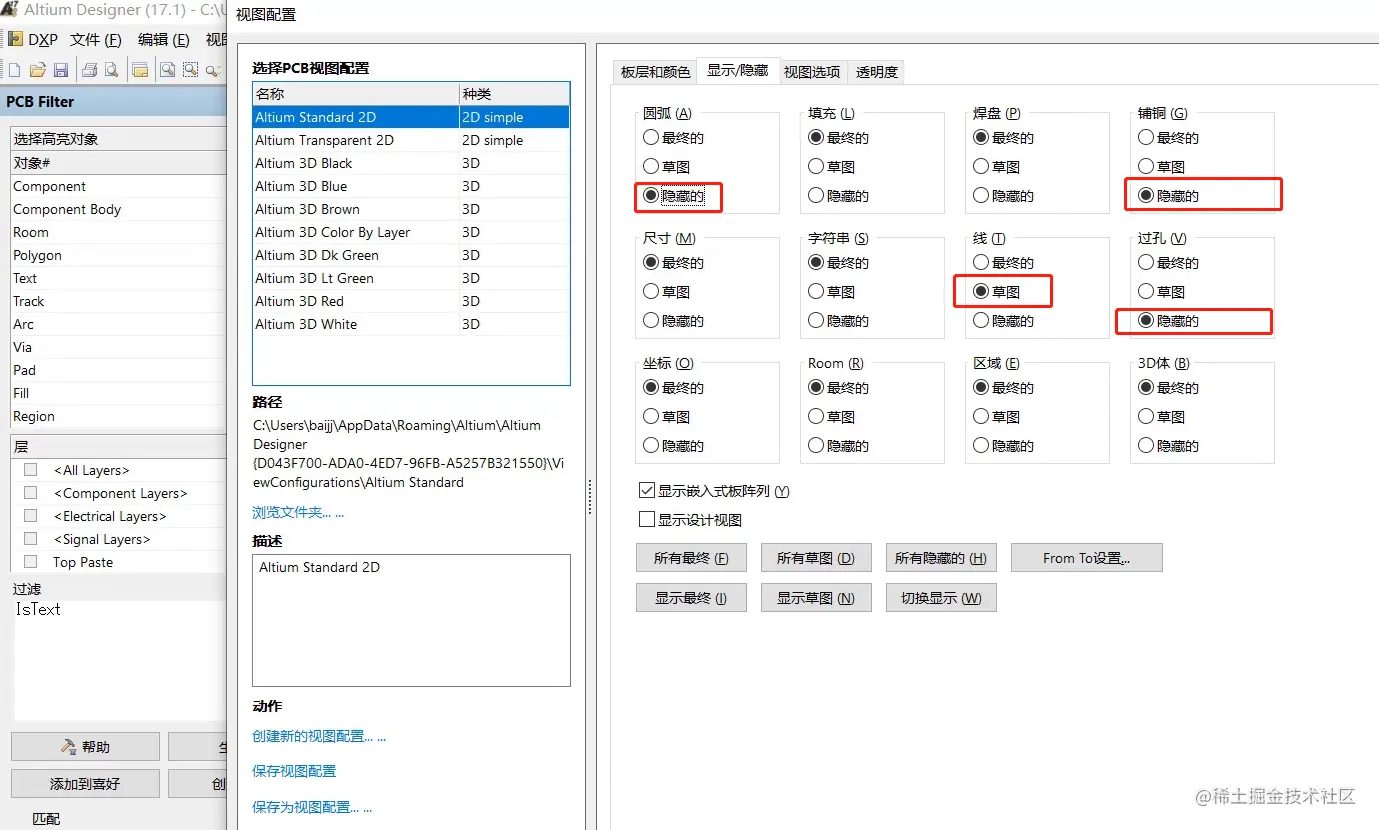This screenshot has height=830, width=1379.
Task: Switch to the 显示/隐藏 tab
Action: (x=738, y=70)
